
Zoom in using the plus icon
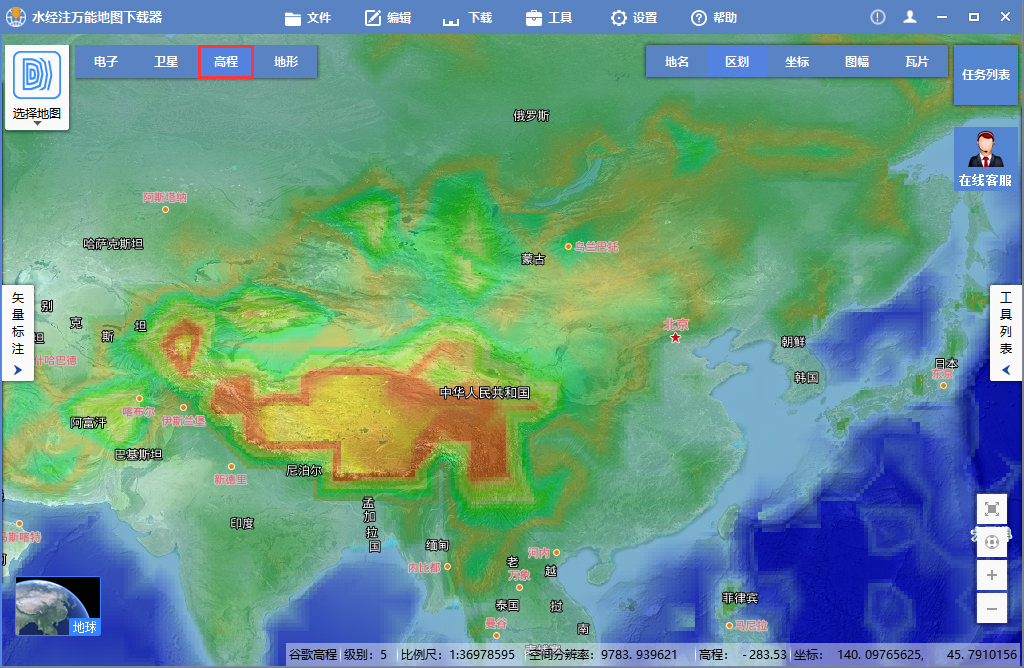click(991, 575)
